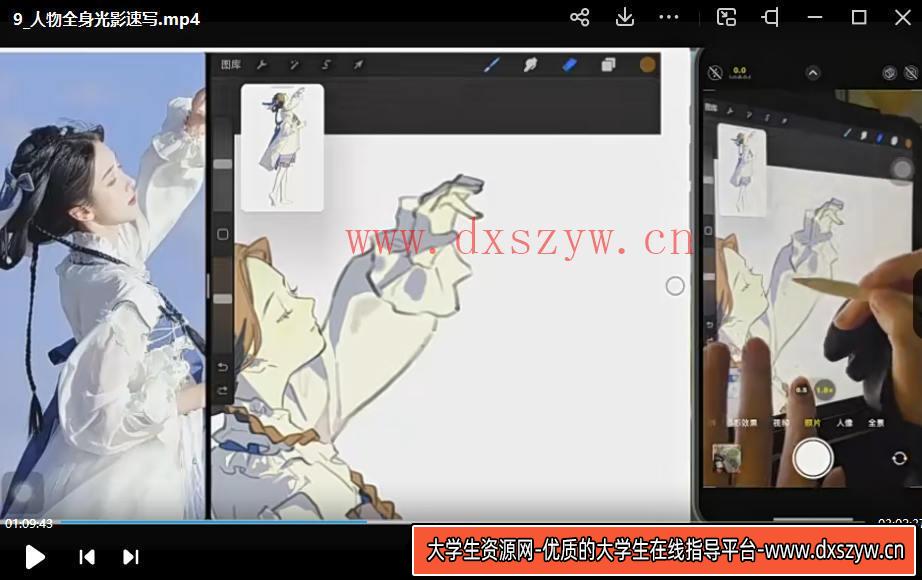Download the video with the download icon

tap(624, 17)
